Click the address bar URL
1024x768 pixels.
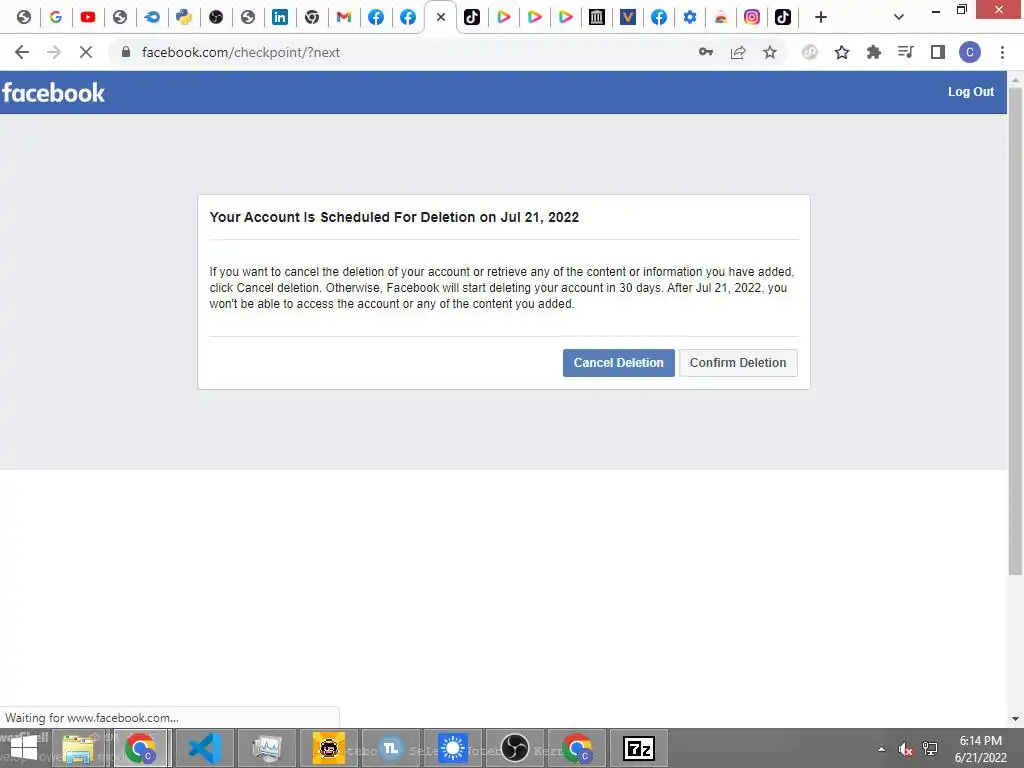(240, 52)
